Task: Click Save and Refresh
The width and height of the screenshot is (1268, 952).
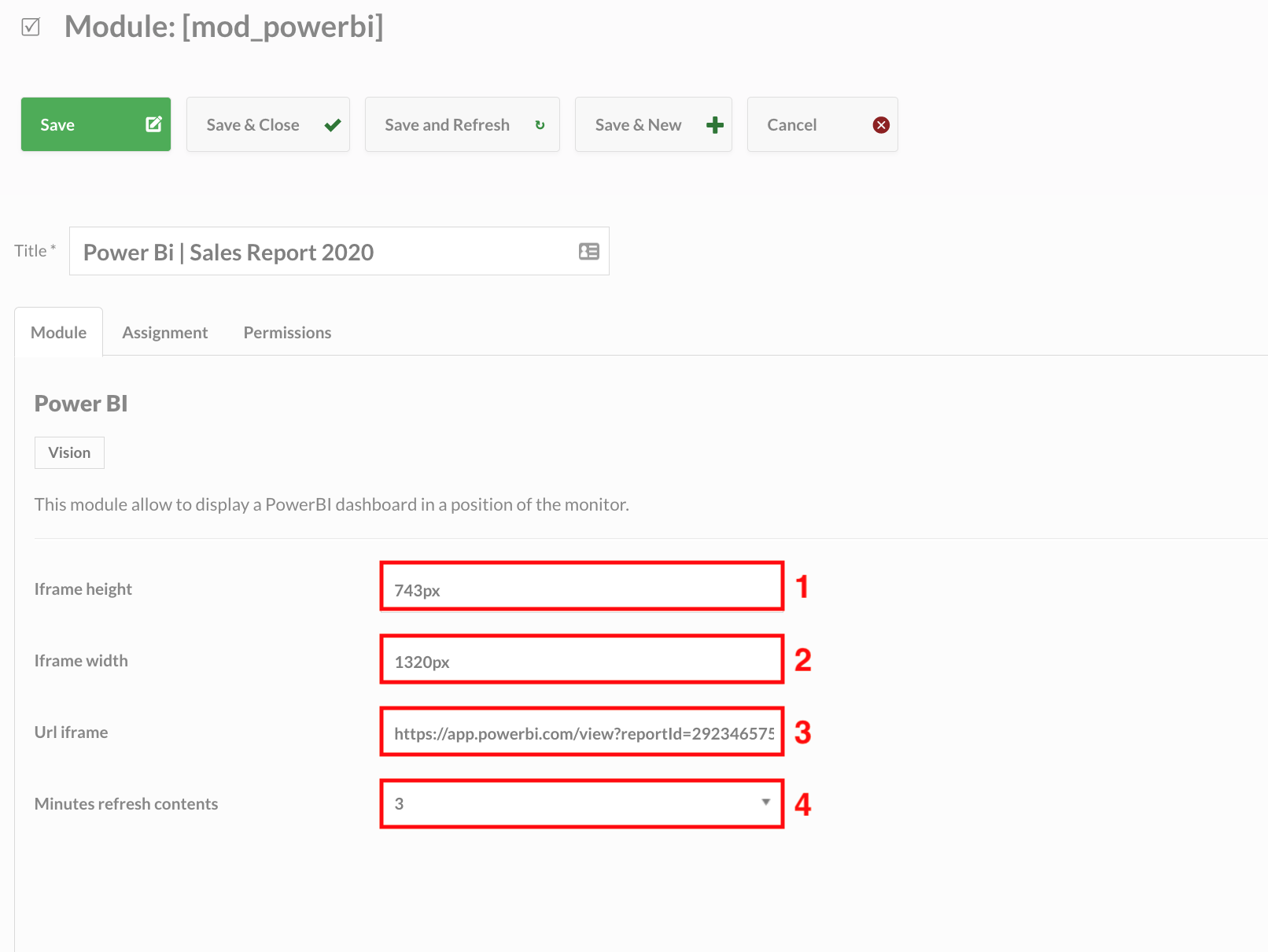Action: pyautogui.click(x=462, y=124)
